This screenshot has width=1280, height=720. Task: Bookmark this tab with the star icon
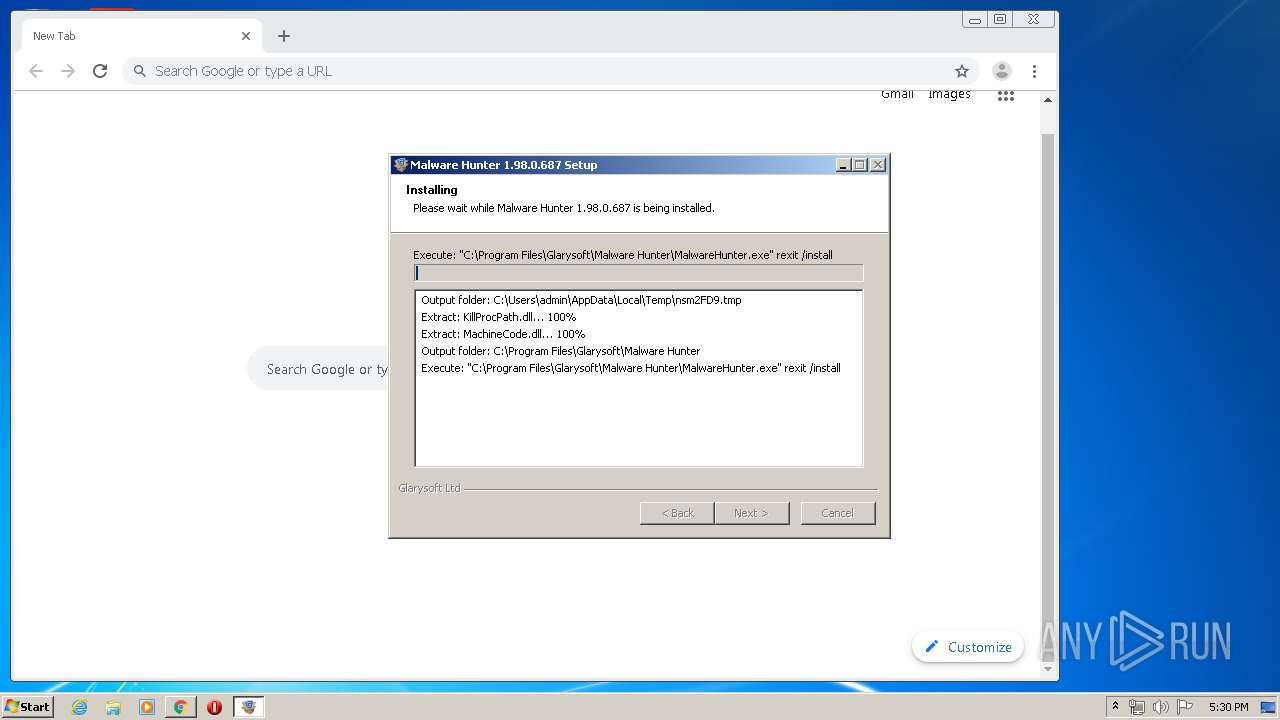click(962, 71)
